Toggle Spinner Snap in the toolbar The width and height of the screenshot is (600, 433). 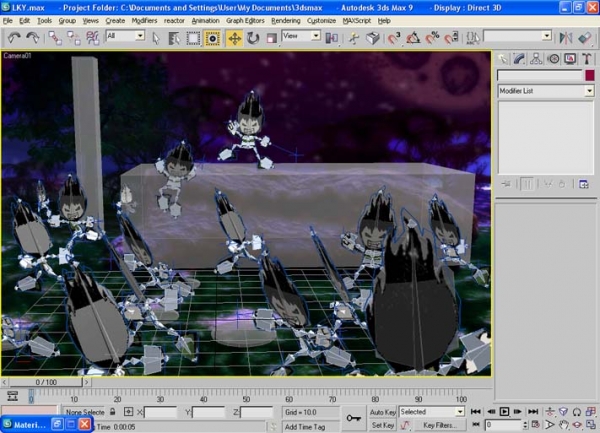pyautogui.click(x=451, y=38)
